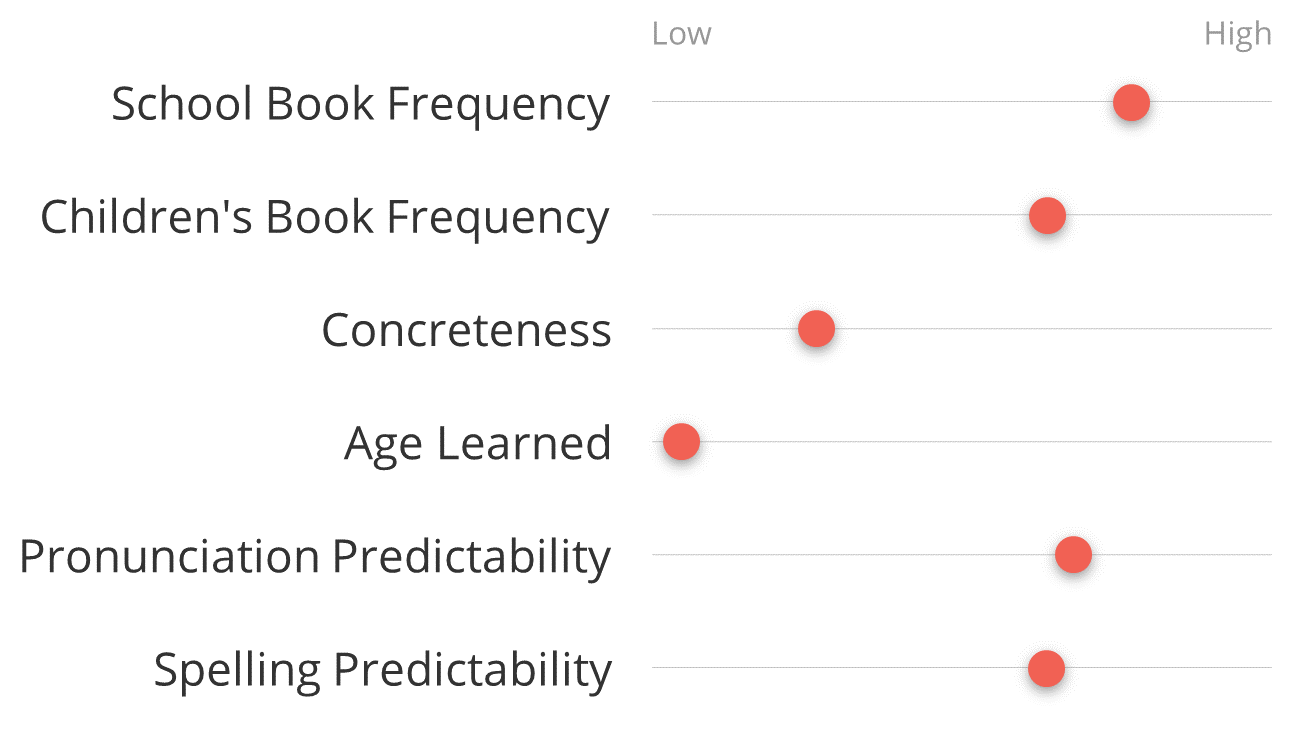Click the Spelling Predictability slider dot

(x=1046, y=668)
